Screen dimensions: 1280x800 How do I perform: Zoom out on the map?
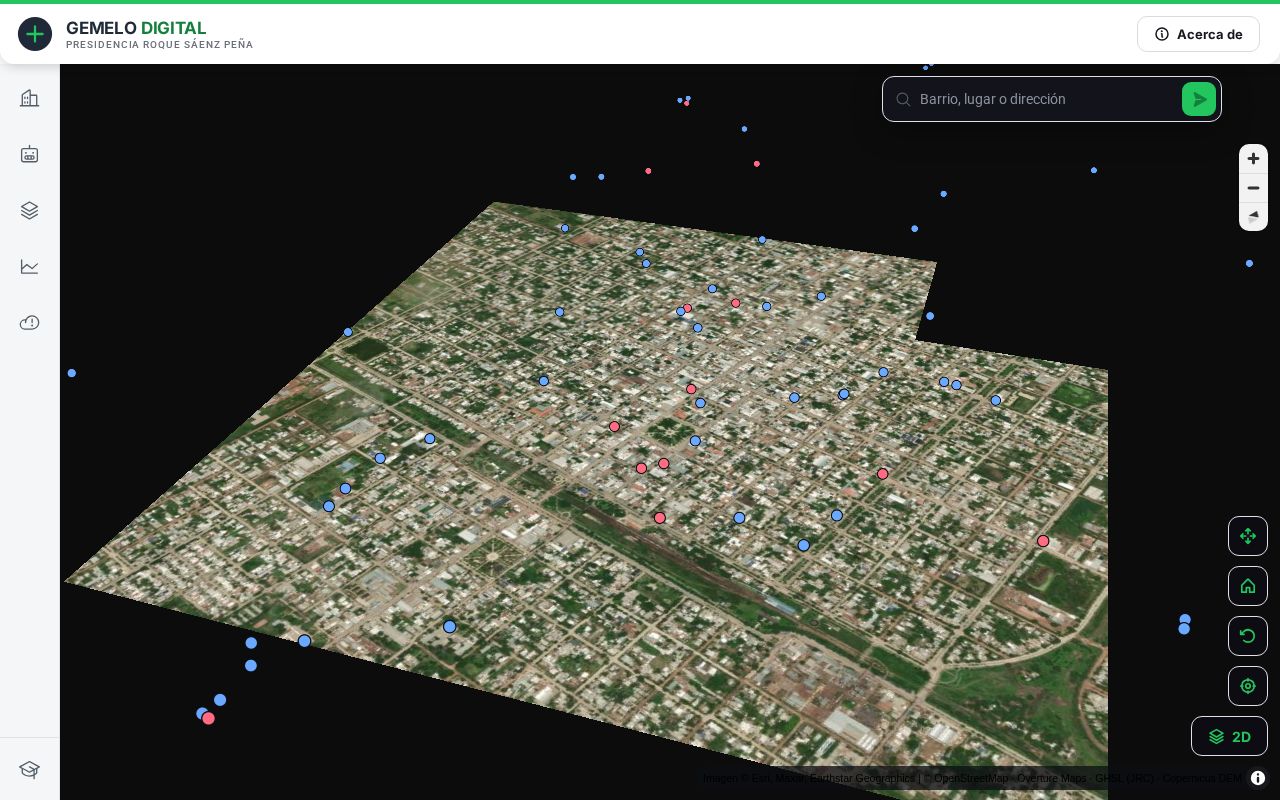click(1253, 188)
